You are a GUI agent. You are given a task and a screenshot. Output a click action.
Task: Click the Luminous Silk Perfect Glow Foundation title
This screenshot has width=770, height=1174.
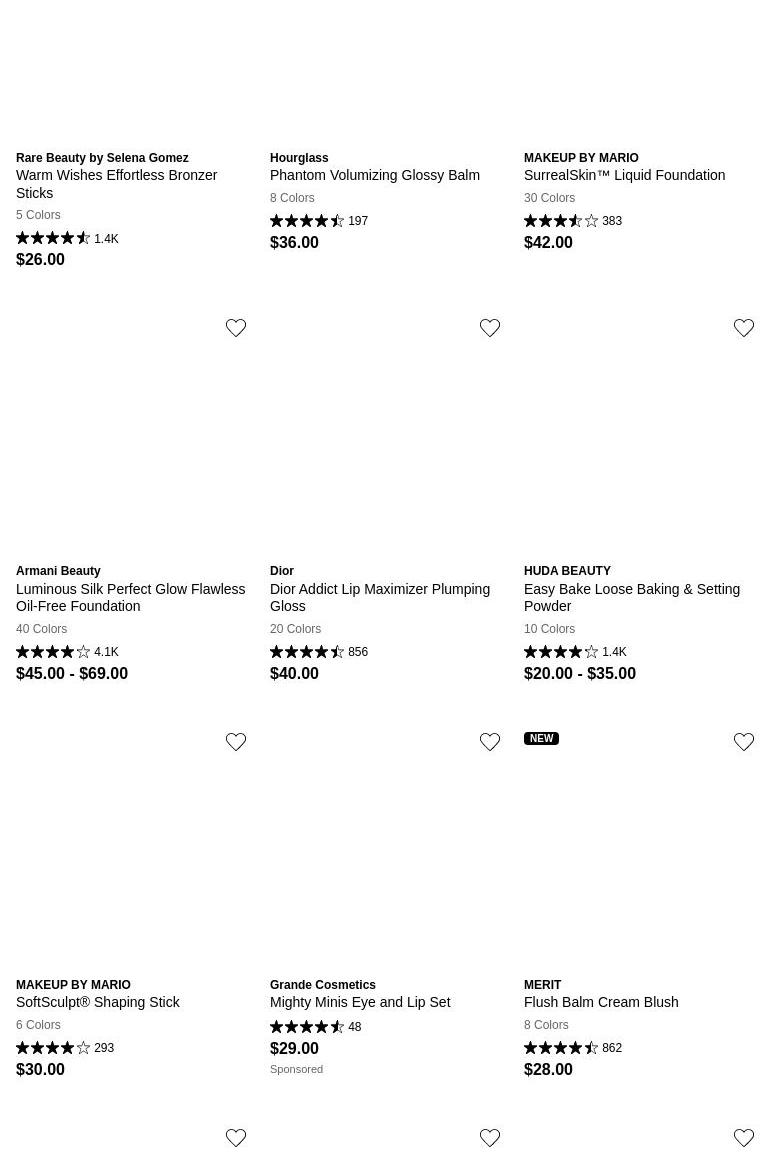coord(130,597)
